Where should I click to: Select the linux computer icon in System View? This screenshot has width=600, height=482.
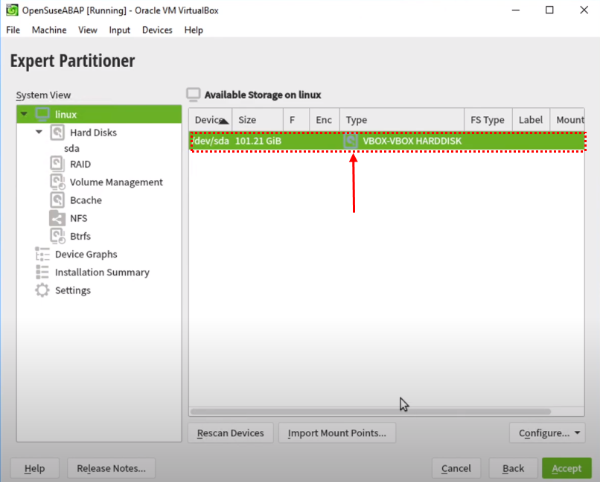(42, 114)
